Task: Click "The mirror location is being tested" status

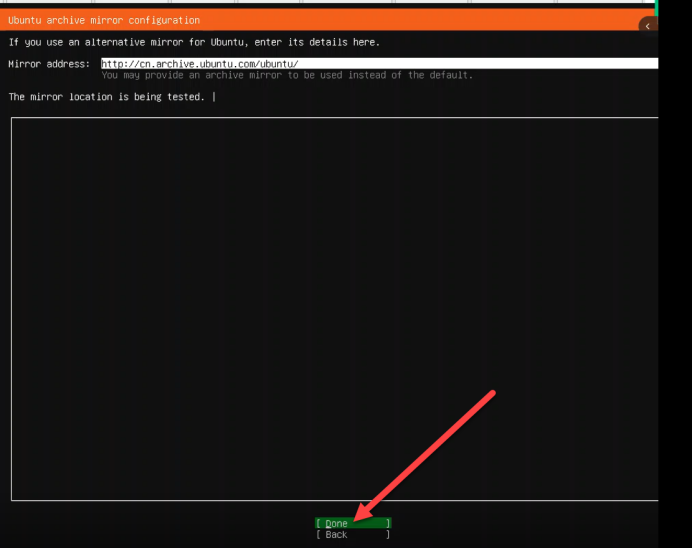Action: [x=106, y=97]
